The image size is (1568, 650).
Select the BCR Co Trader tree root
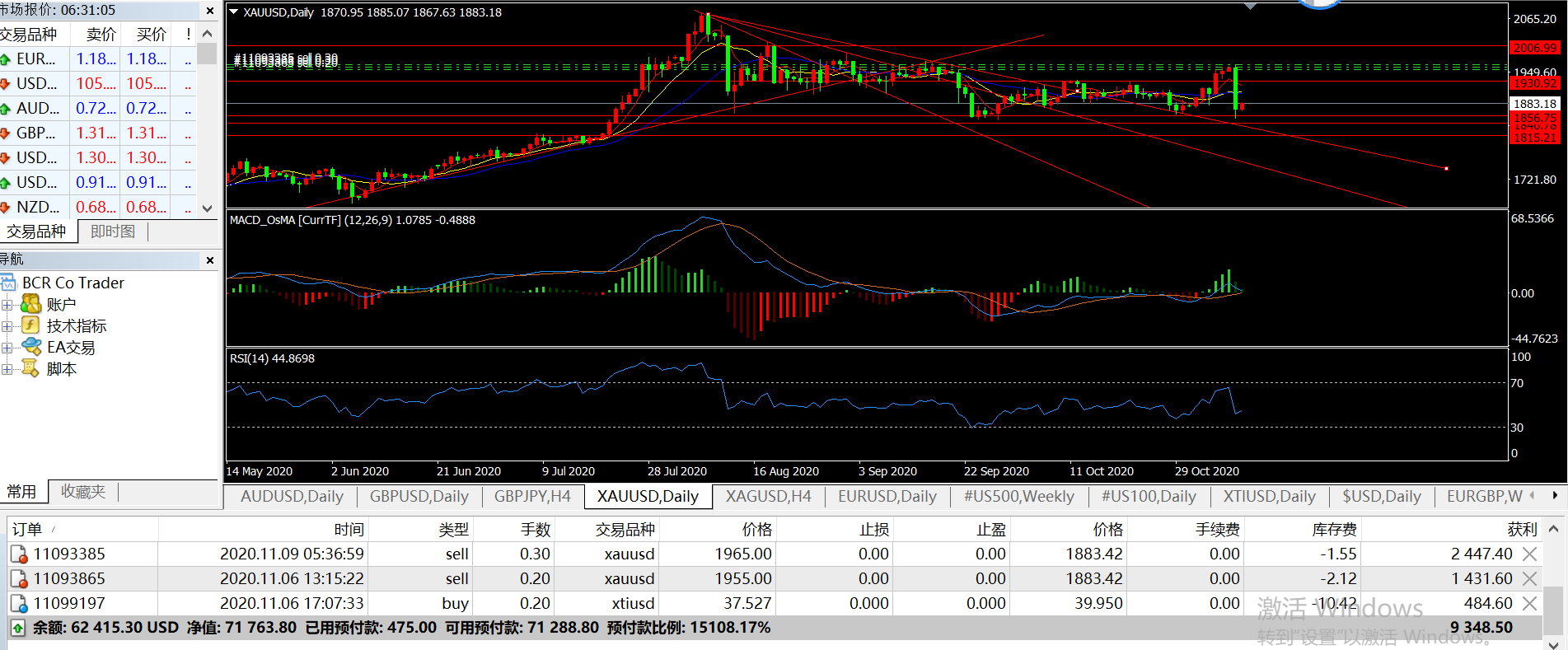pos(73,283)
